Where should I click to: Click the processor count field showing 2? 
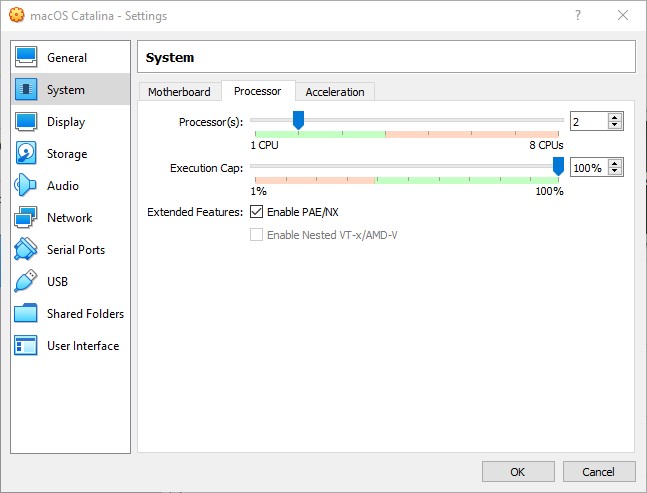tap(589, 121)
